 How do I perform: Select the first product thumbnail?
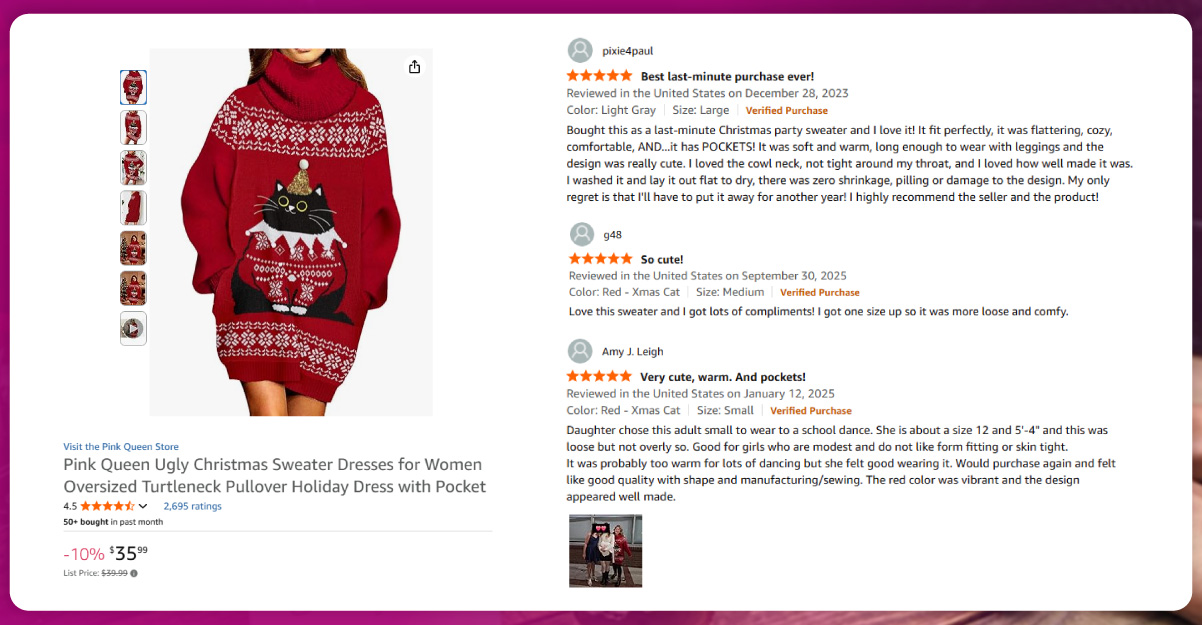click(x=133, y=87)
